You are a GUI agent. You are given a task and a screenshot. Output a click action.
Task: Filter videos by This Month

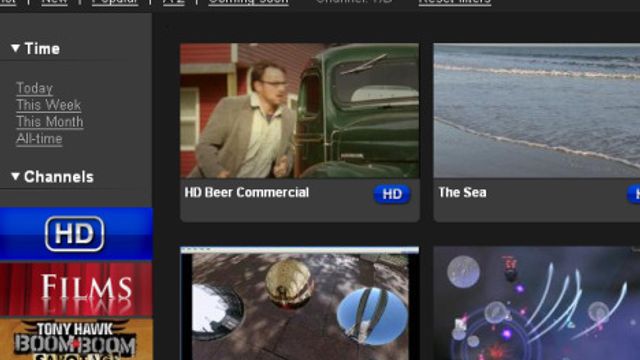click(x=50, y=122)
